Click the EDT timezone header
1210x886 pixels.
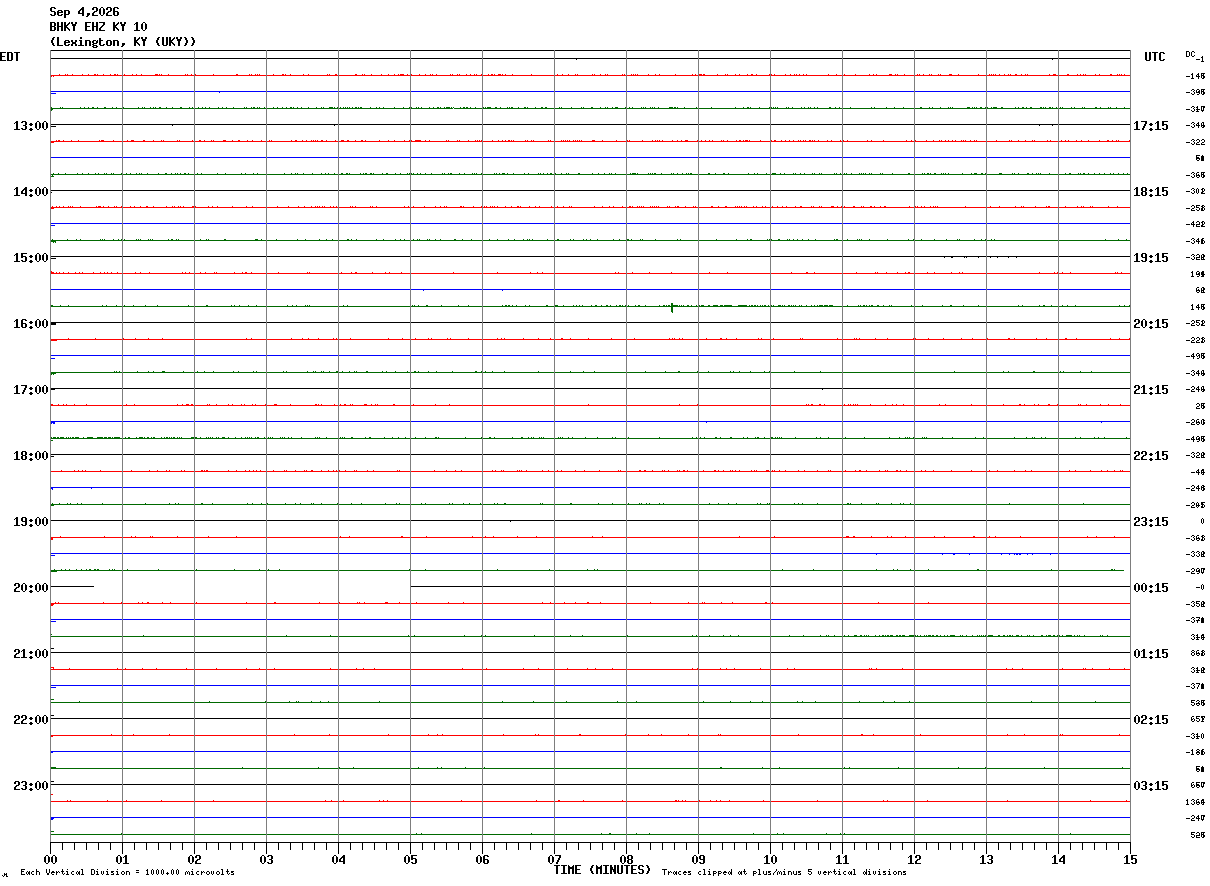click(x=9, y=57)
